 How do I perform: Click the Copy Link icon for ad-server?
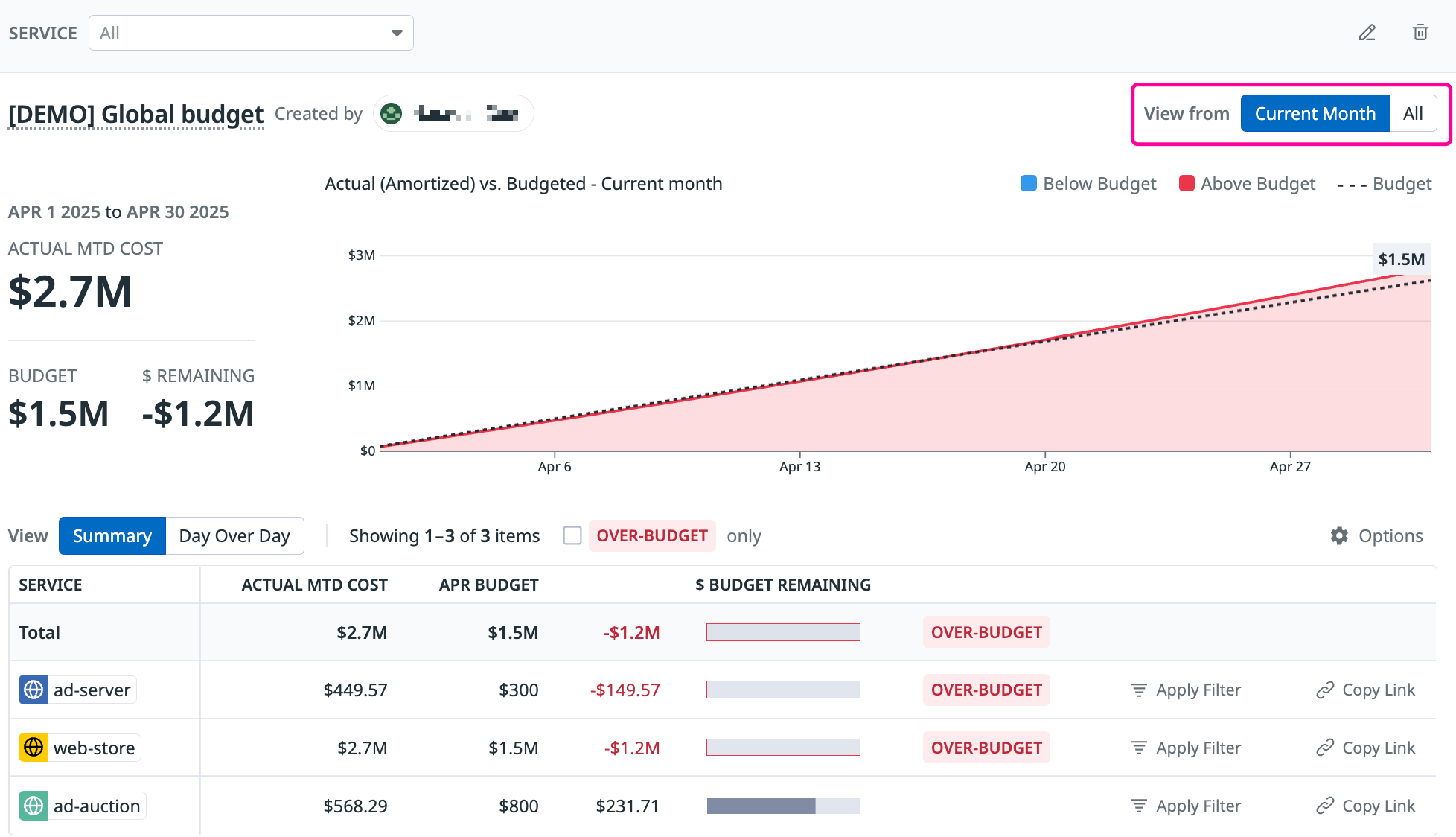[1325, 690]
